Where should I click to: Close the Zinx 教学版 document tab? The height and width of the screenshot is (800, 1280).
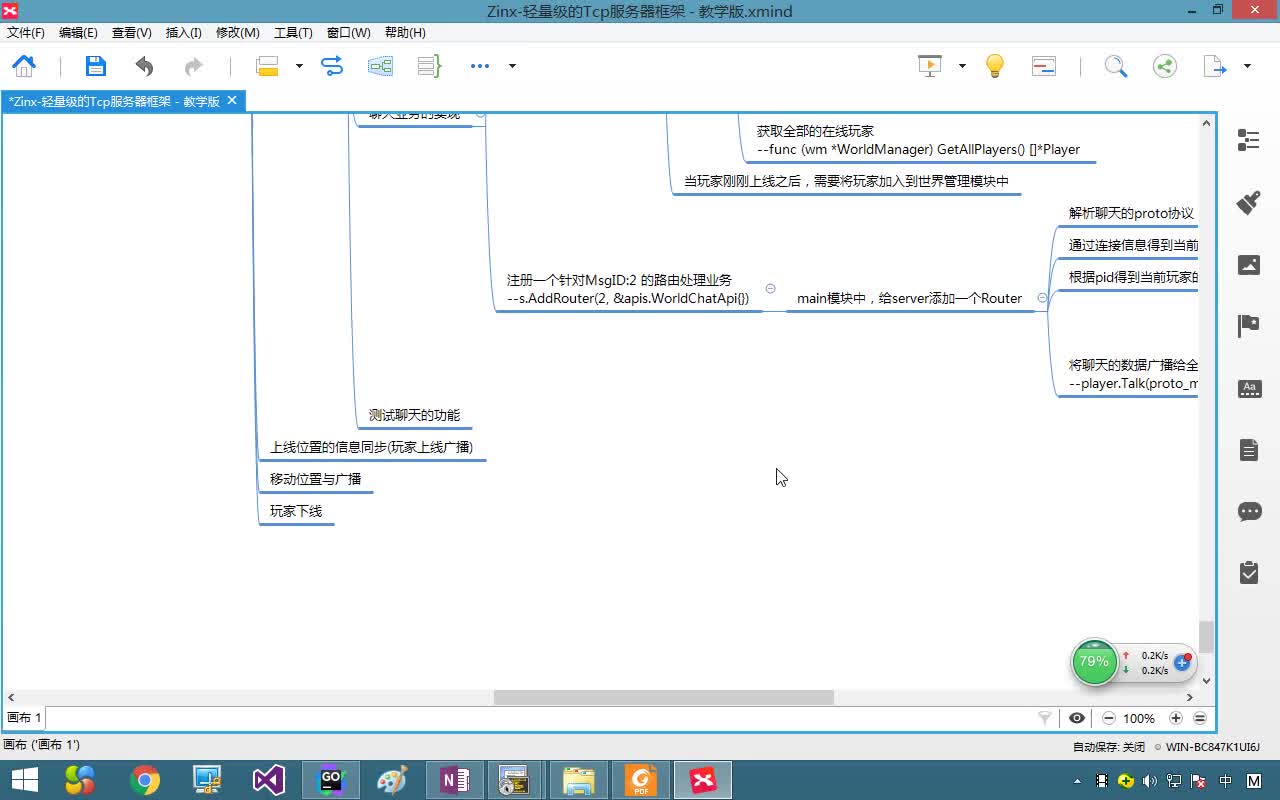coord(232,101)
